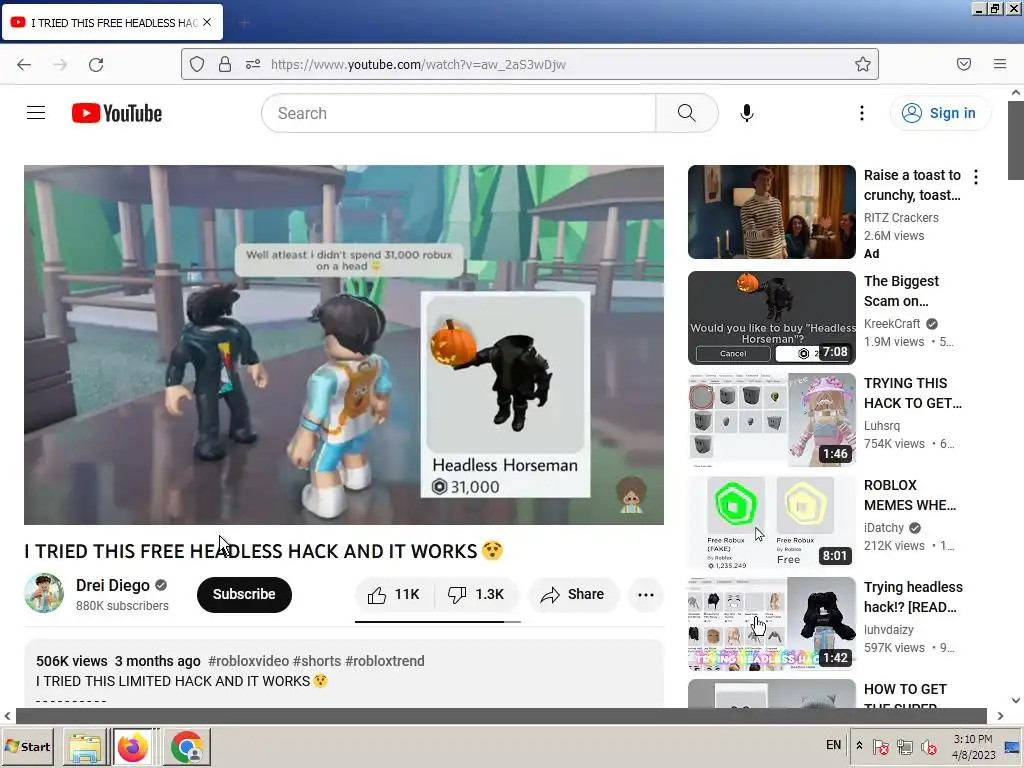Click the site security padlock icon

pos(225,64)
